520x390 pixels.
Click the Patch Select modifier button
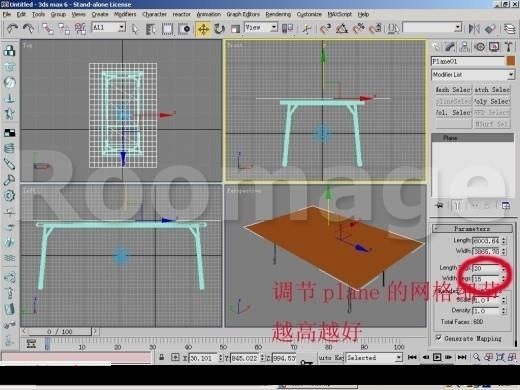tap(492, 90)
